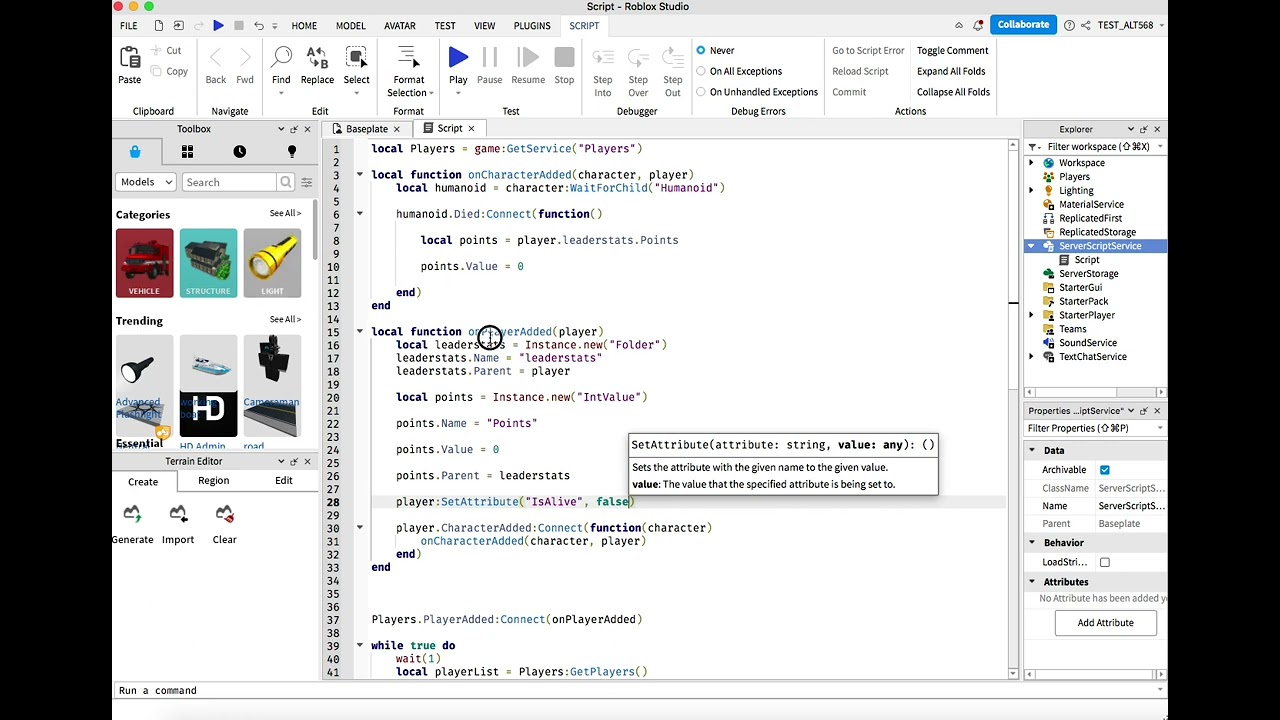
Task: Click into the Toolbox Search field
Action: point(229,182)
